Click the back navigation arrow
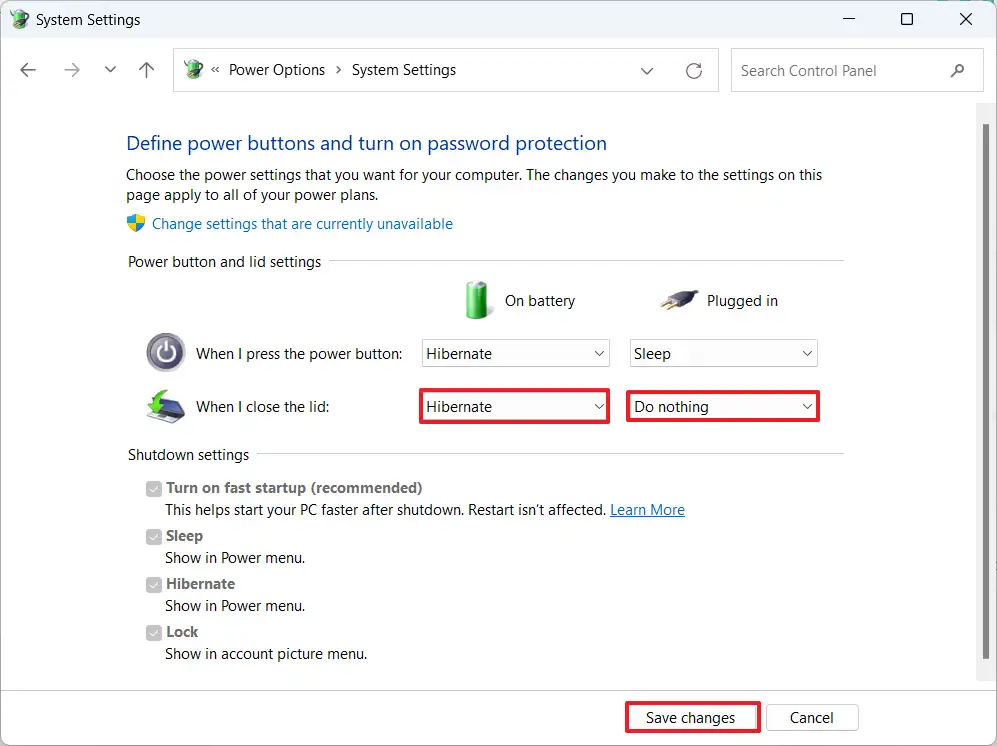 tap(28, 70)
